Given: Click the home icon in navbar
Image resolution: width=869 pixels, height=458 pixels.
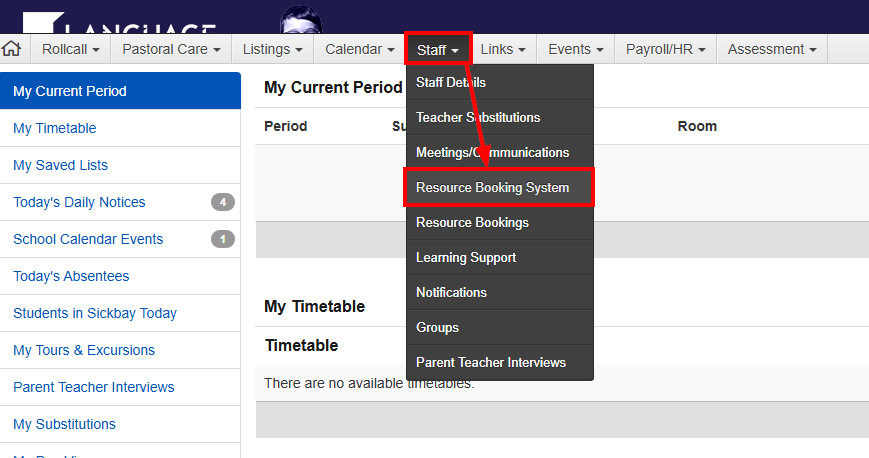Looking at the screenshot, I should [12, 49].
